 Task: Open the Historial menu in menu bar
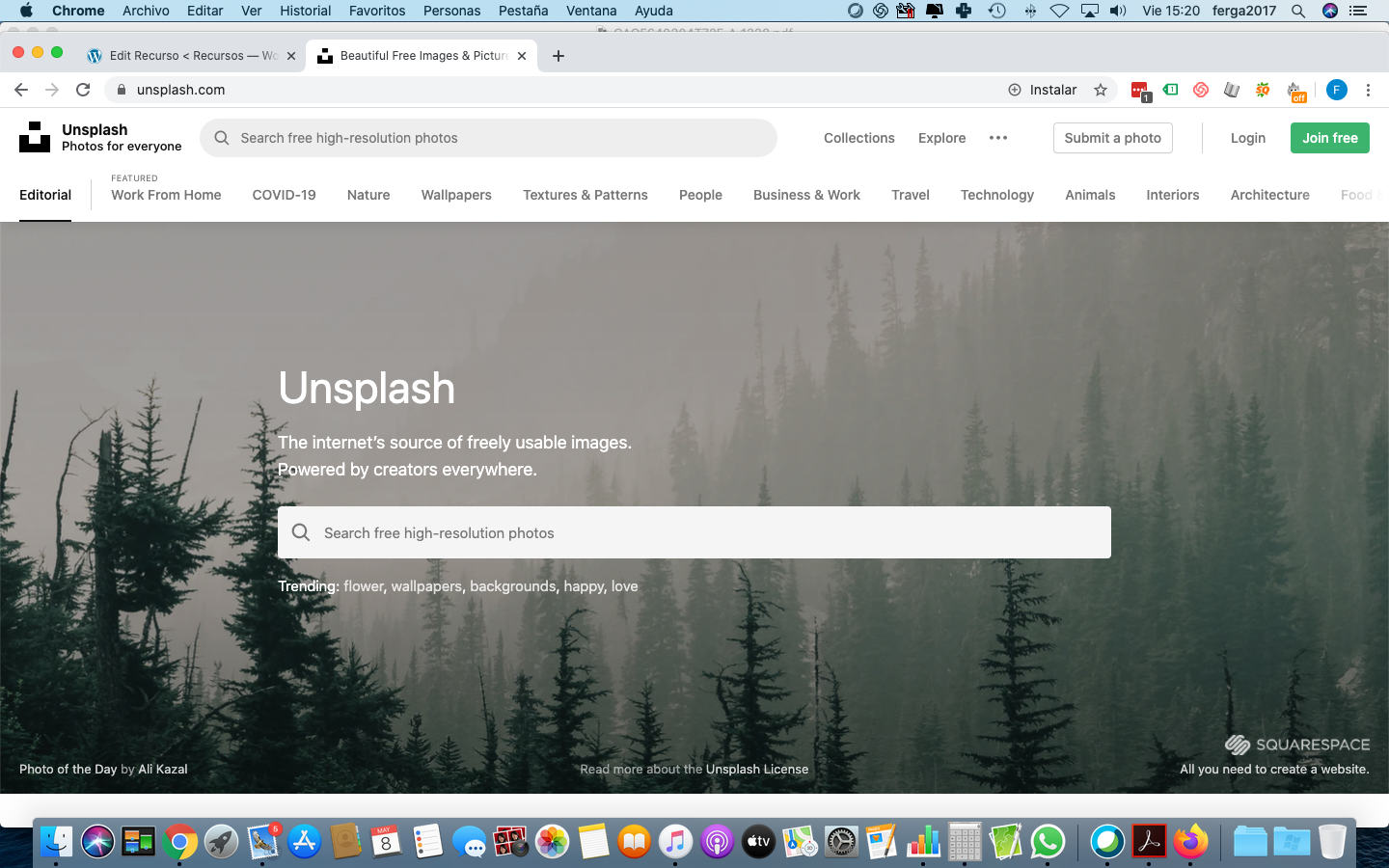[305, 11]
